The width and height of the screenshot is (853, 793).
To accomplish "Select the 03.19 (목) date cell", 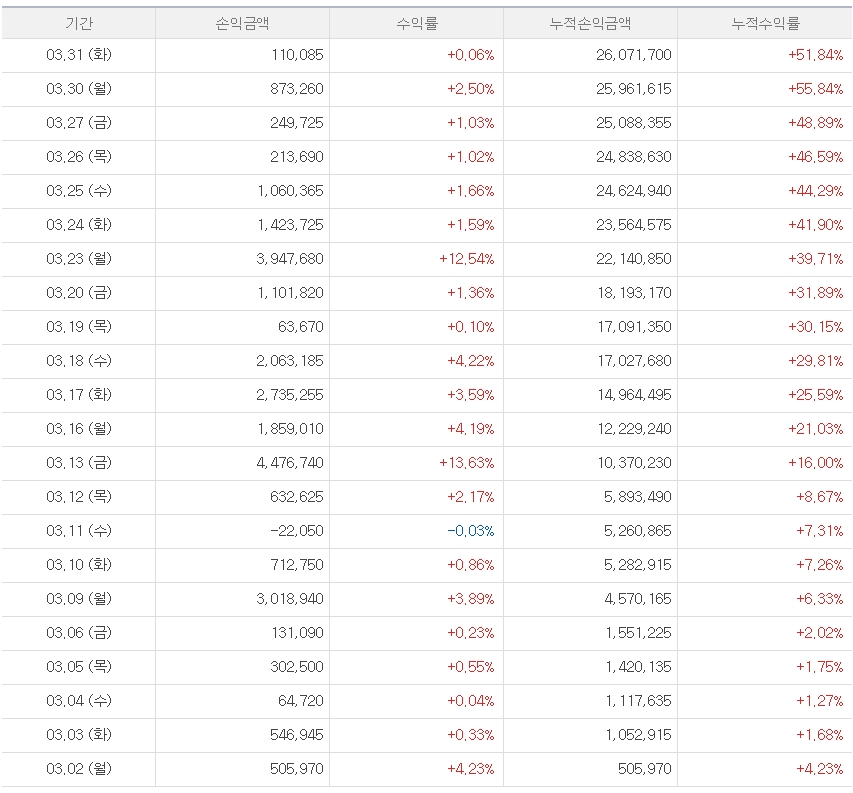I will pyautogui.click(x=79, y=327).
